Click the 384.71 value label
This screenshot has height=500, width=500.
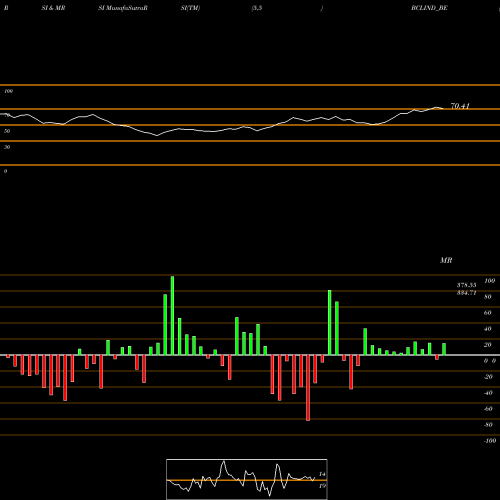coord(466,293)
